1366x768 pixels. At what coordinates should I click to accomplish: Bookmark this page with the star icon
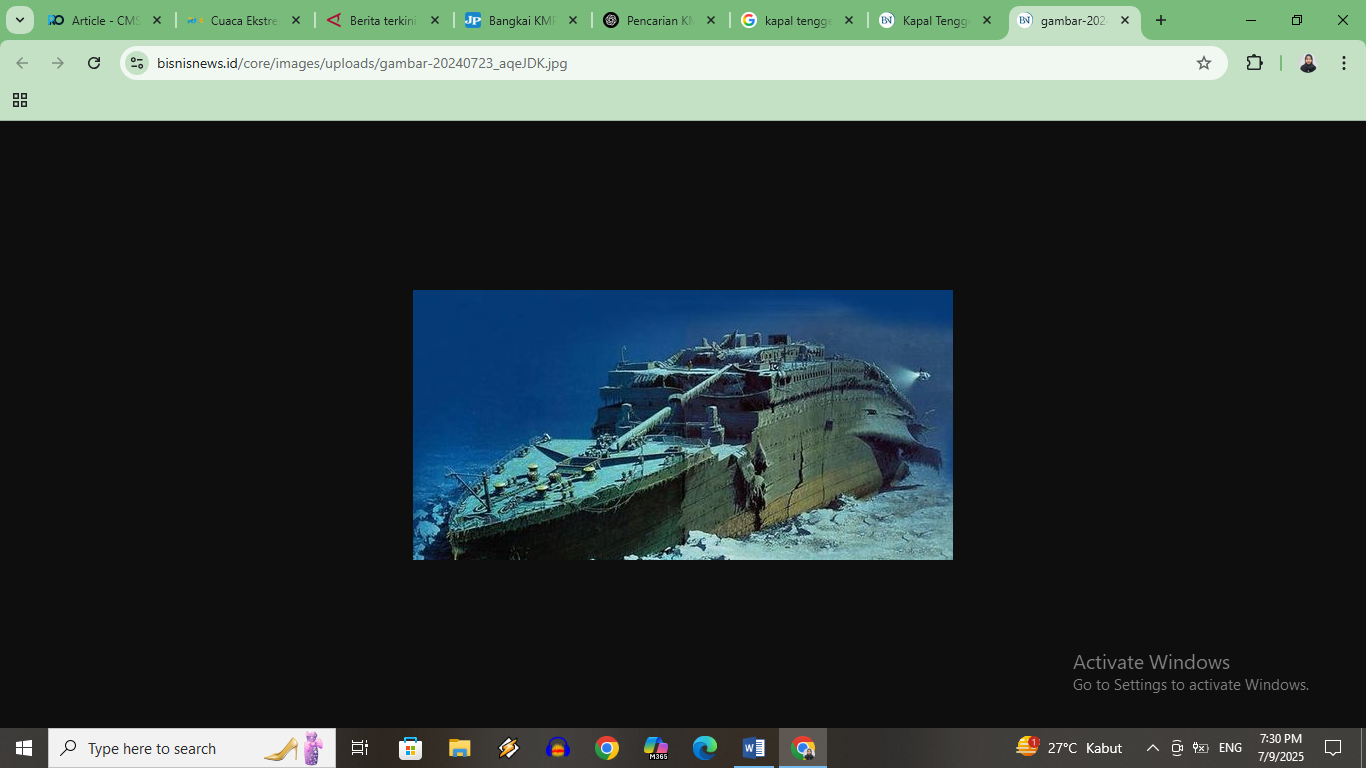pos(1204,63)
